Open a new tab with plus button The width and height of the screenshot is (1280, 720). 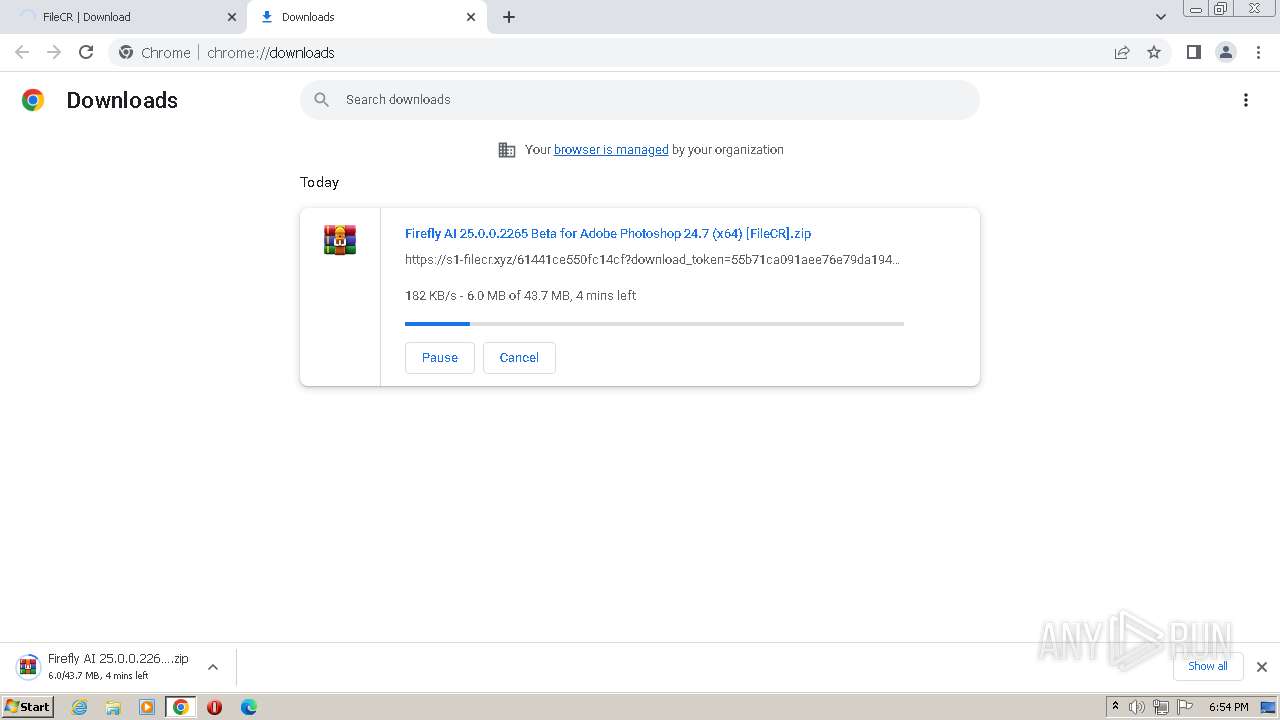coord(509,17)
